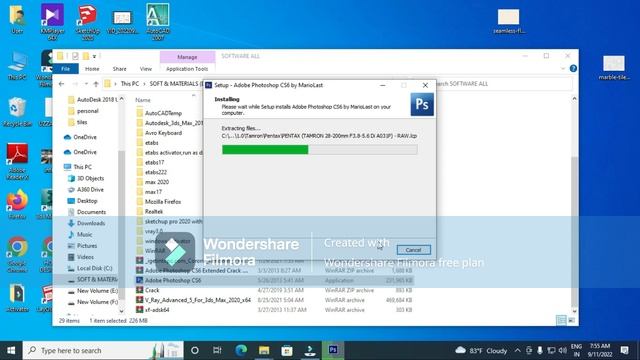Click This PC in address bar

tap(130, 83)
